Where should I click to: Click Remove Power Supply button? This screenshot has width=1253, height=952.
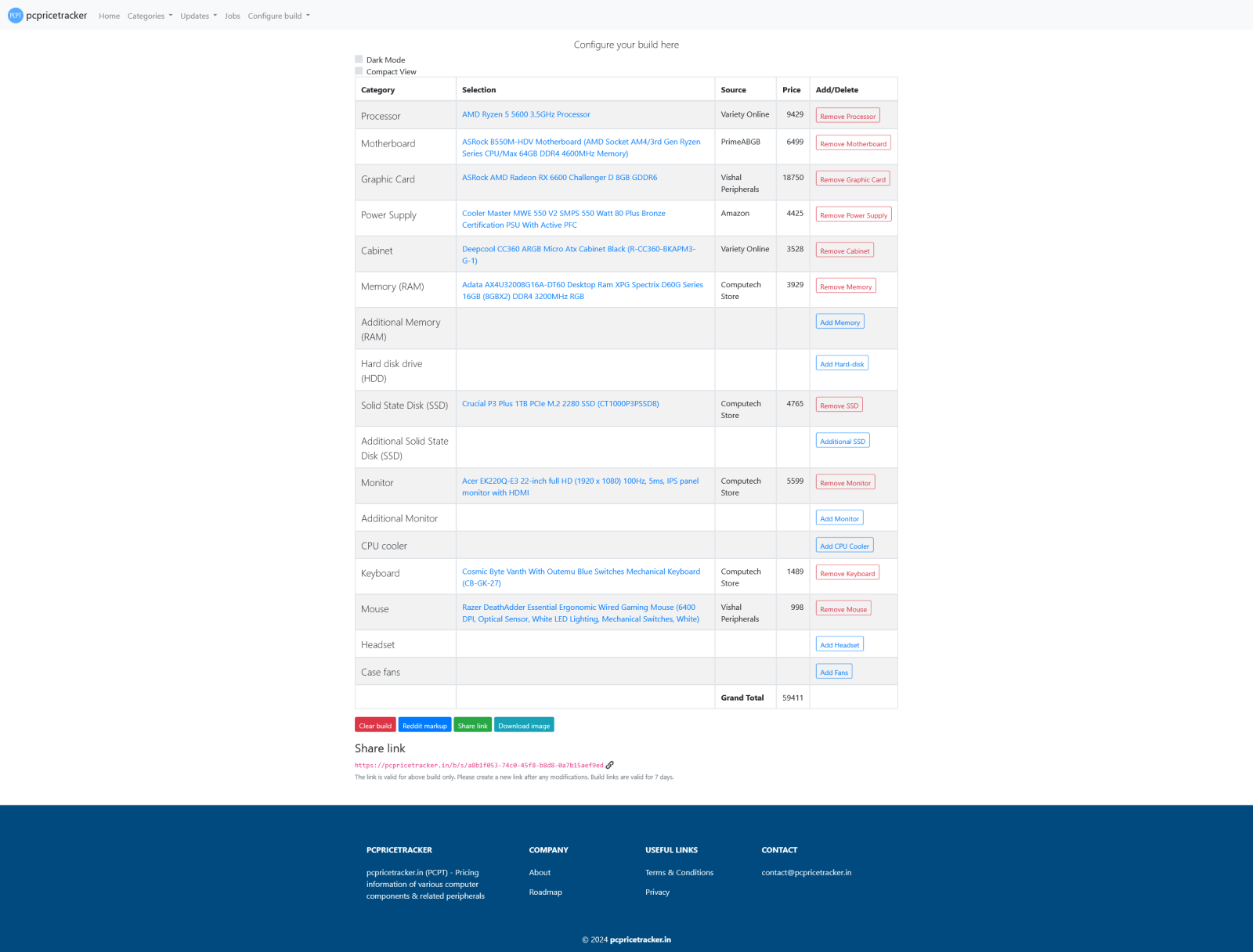pyautogui.click(x=854, y=215)
